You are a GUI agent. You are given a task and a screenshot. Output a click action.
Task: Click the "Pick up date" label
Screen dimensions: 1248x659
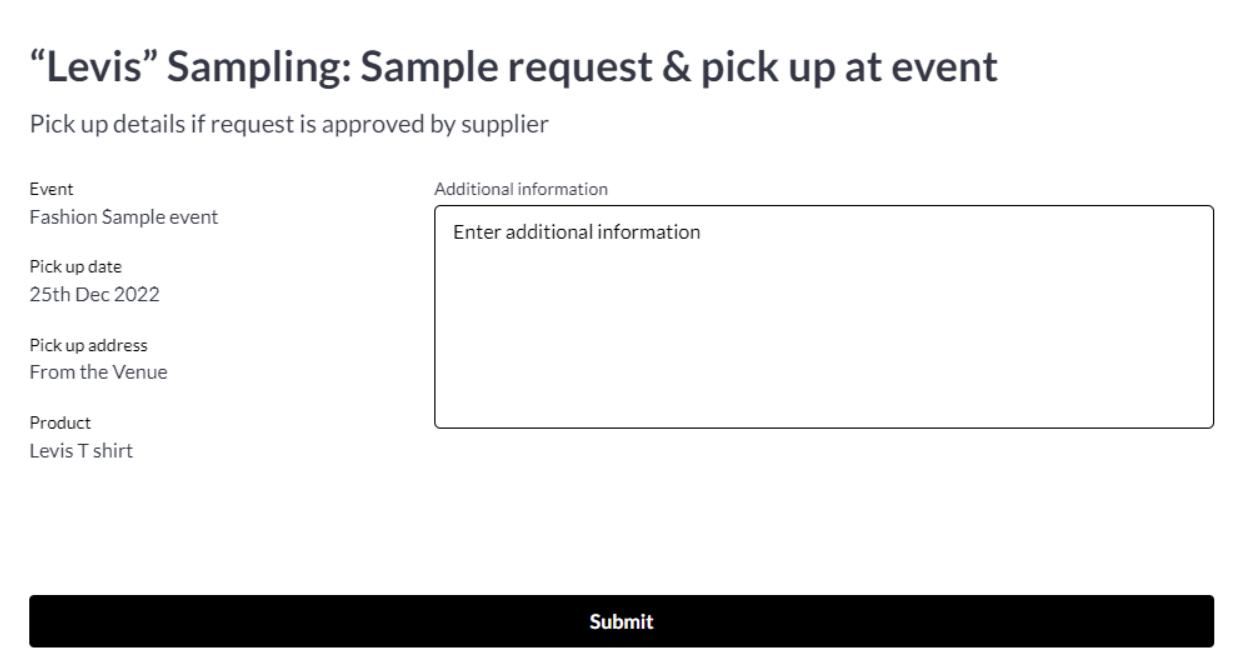click(75, 266)
